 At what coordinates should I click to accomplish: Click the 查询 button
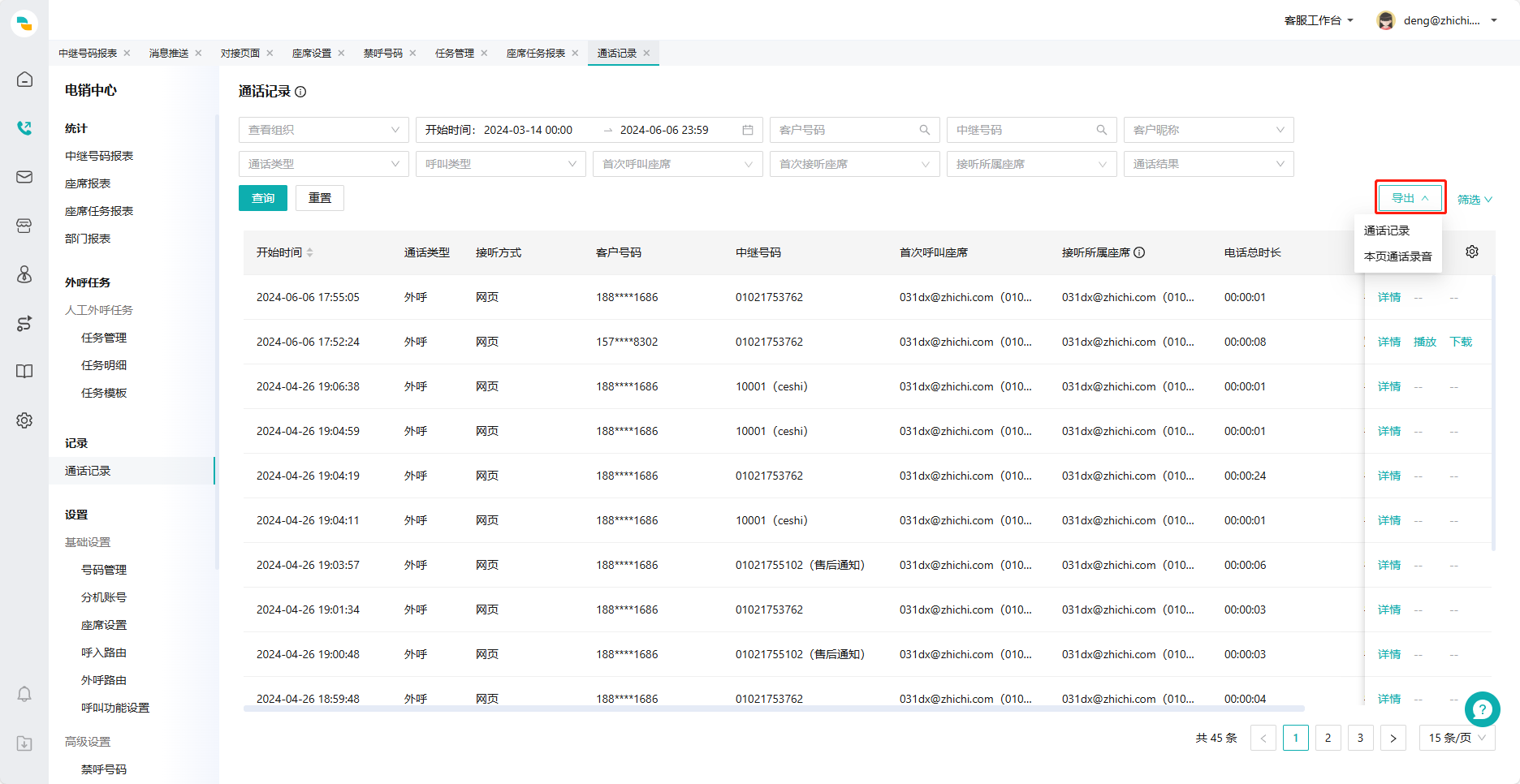coord(263,198)
